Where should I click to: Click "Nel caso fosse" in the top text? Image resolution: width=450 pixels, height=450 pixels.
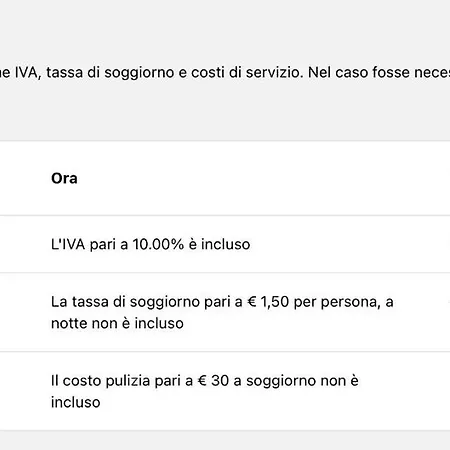(359, 72)
